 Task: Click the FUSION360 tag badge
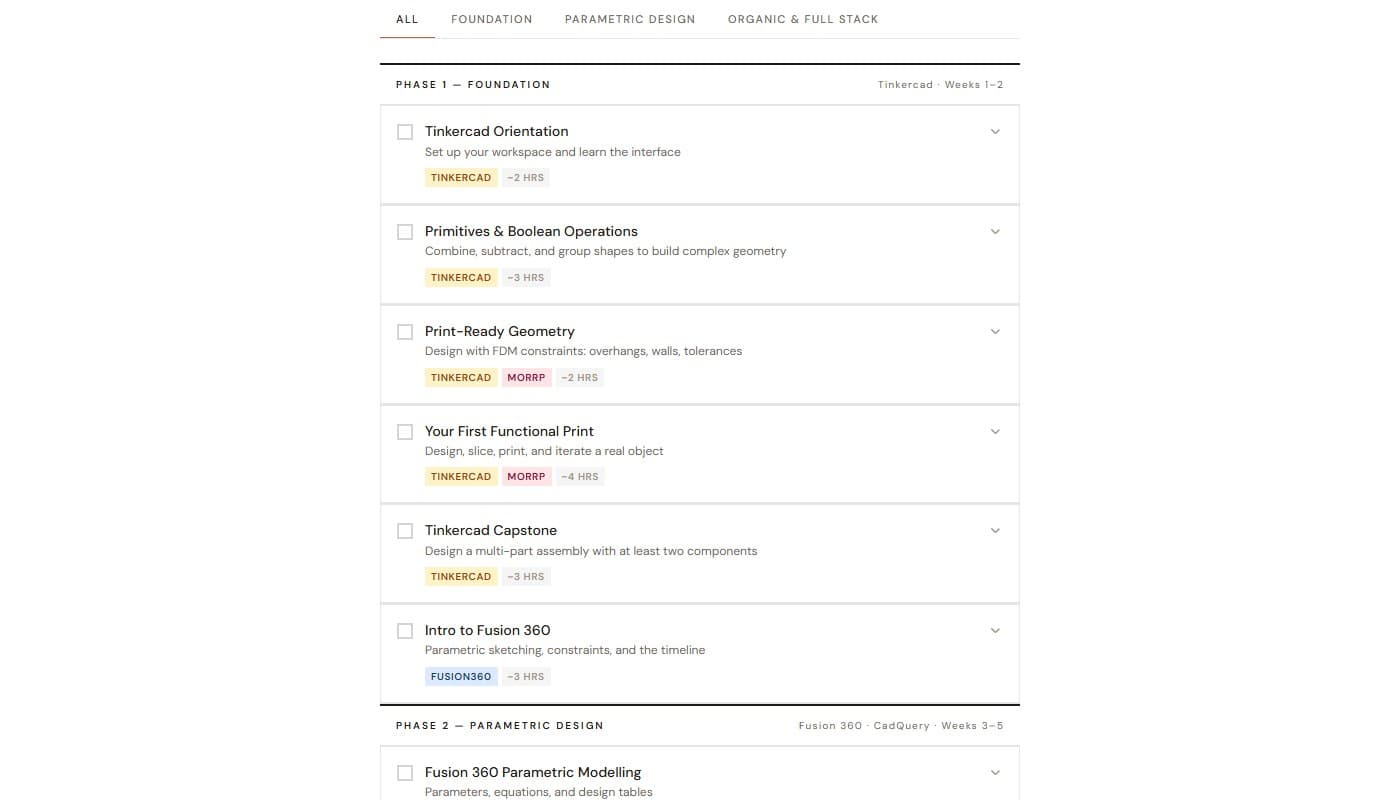point(461,677)
